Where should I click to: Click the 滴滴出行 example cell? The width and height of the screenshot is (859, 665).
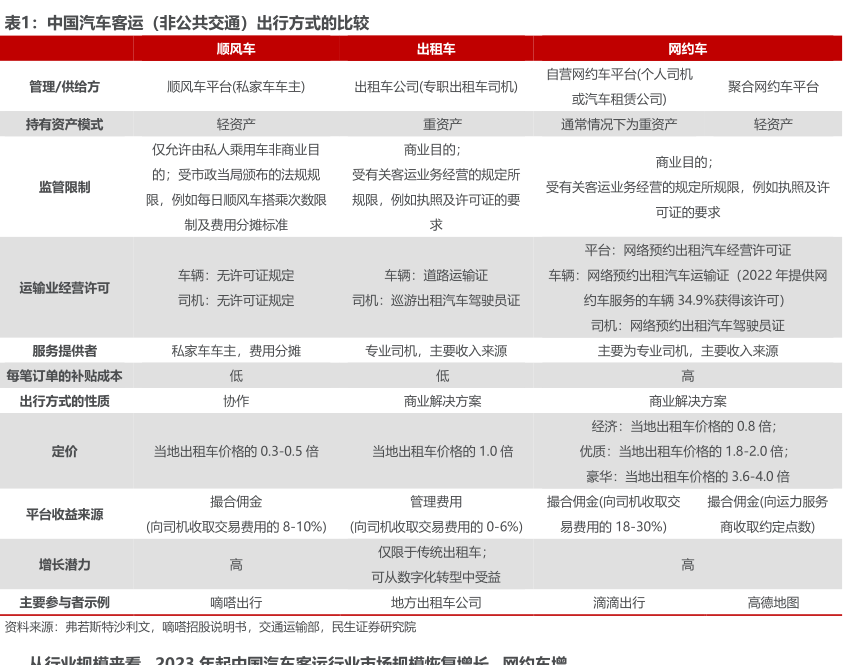click(618, 602)
